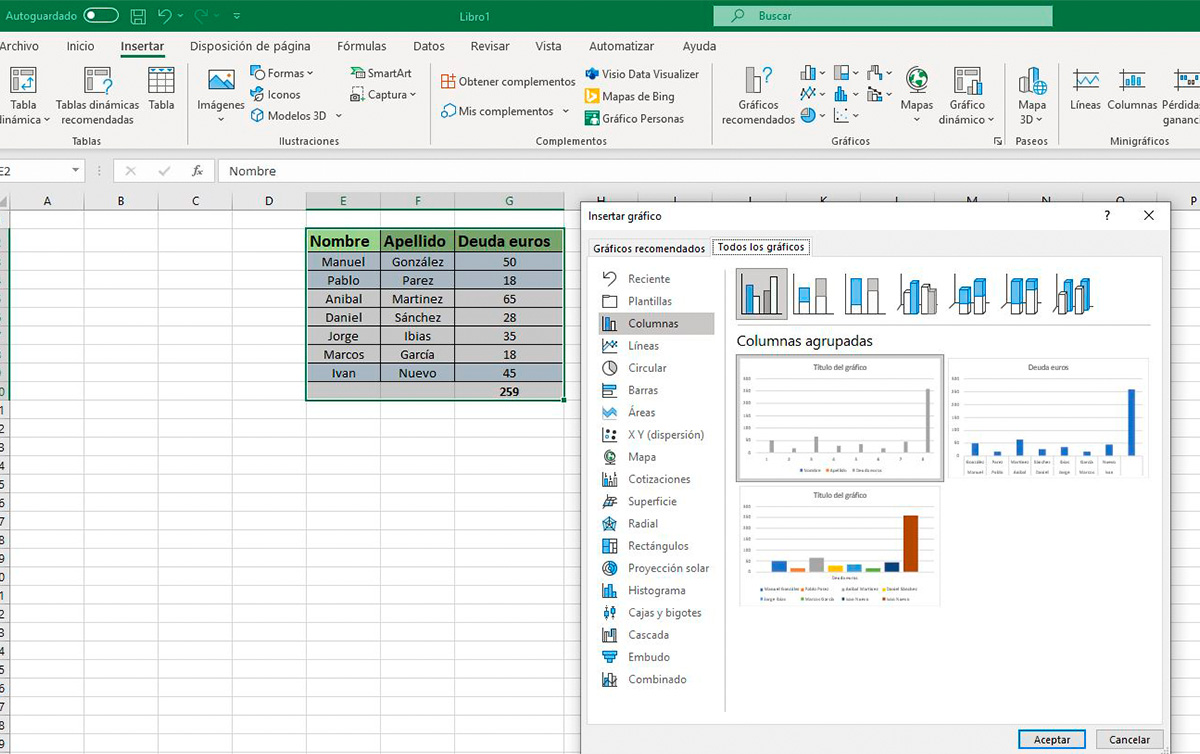Image resolution: width=1200 pixels, height=754 pixels.
Task: Open the Quick Access Toolbar customize arrow
Action: (x=236, y=17)
